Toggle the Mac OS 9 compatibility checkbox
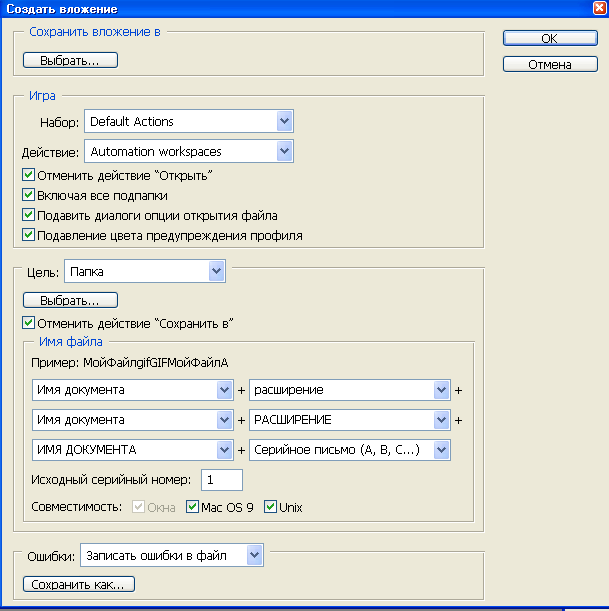The width and height of the screenshot is (609, 611). pyautogui.click(x=192, y=507)
